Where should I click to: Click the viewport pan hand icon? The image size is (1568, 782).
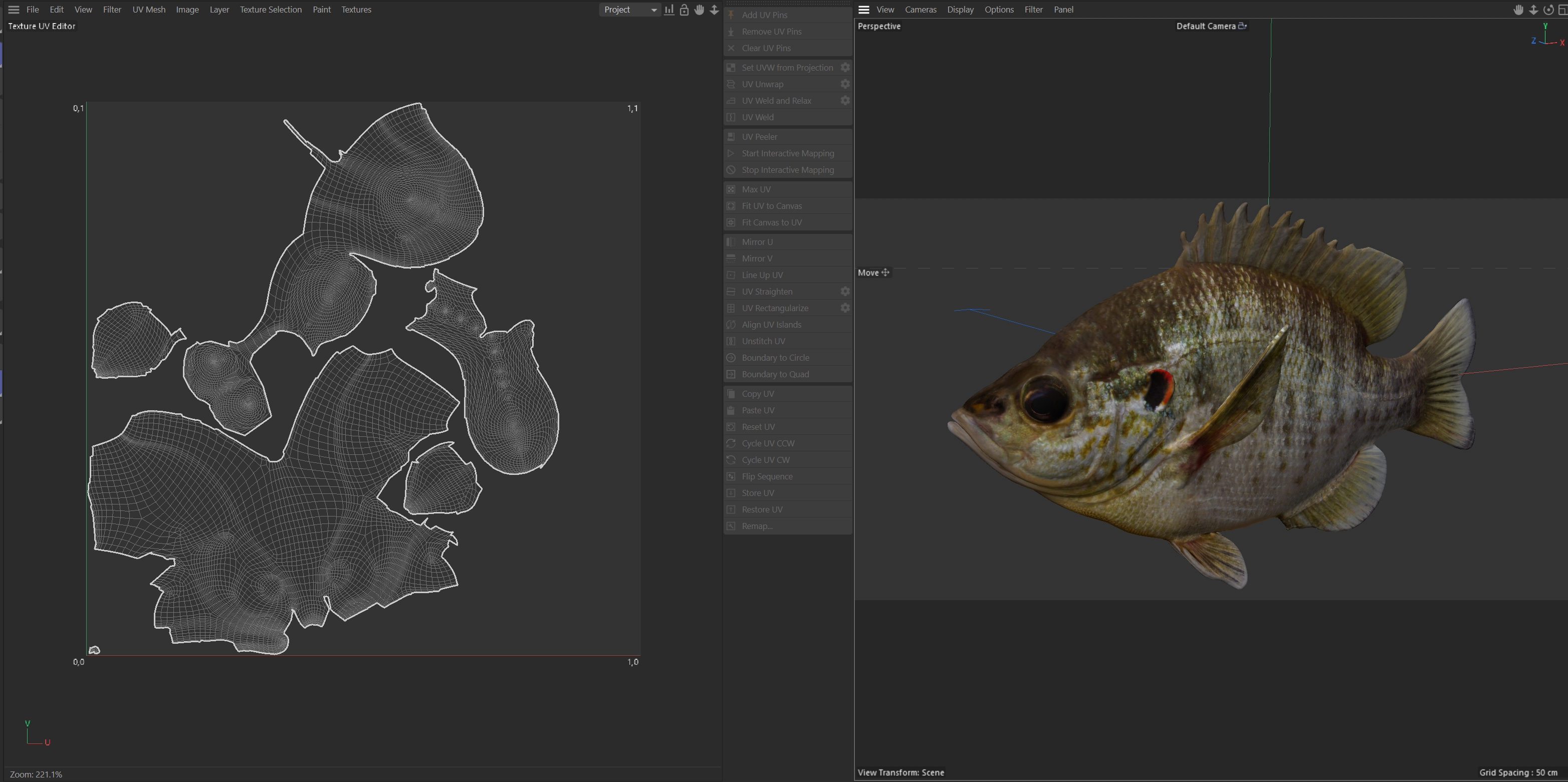click(1518, 10)
